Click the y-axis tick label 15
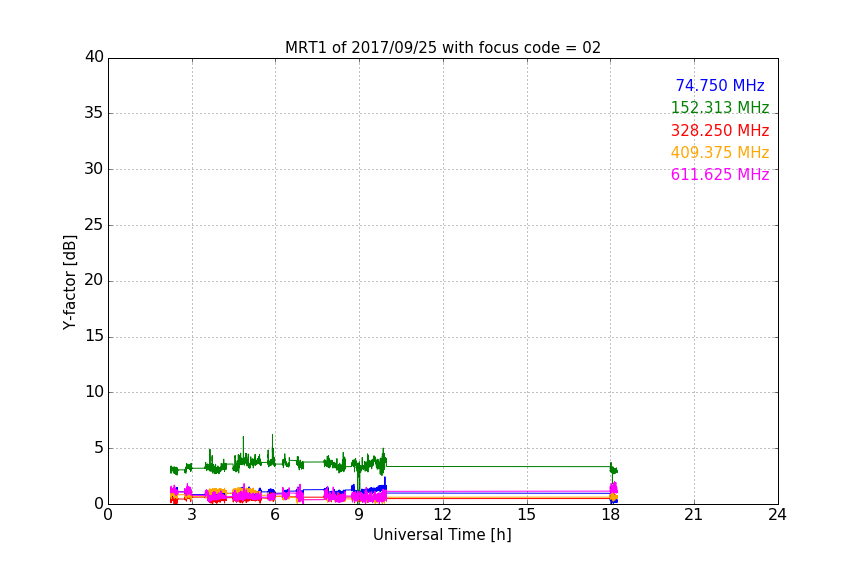This screenshot has height=576, width=864. tap(94, 336)
